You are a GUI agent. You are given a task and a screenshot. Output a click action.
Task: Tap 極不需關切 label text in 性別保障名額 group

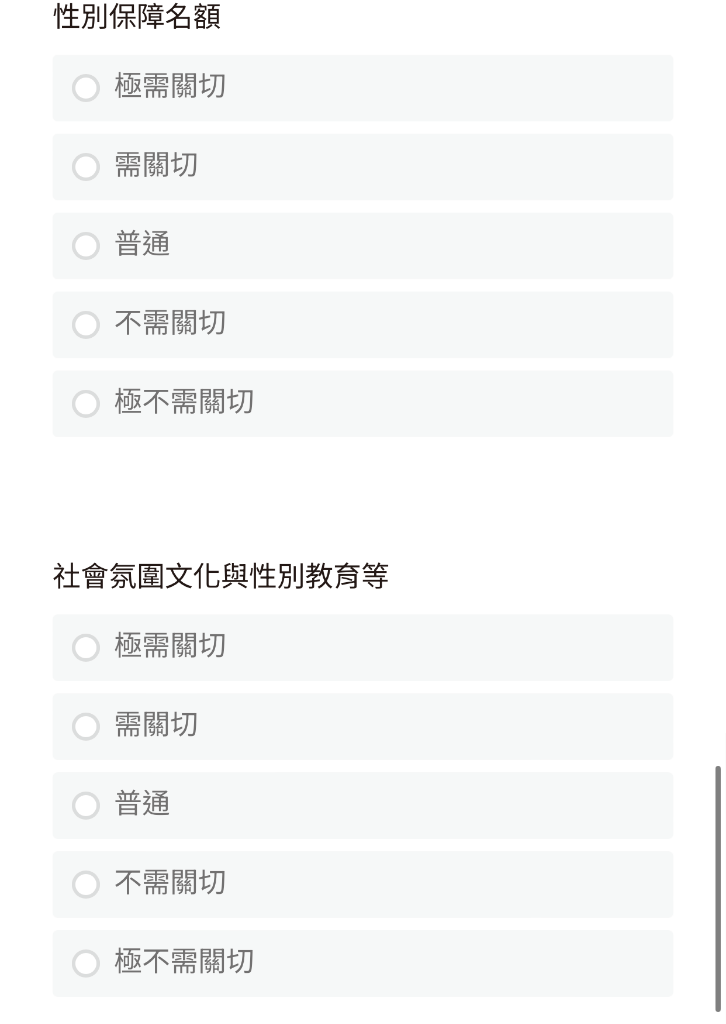184,402
